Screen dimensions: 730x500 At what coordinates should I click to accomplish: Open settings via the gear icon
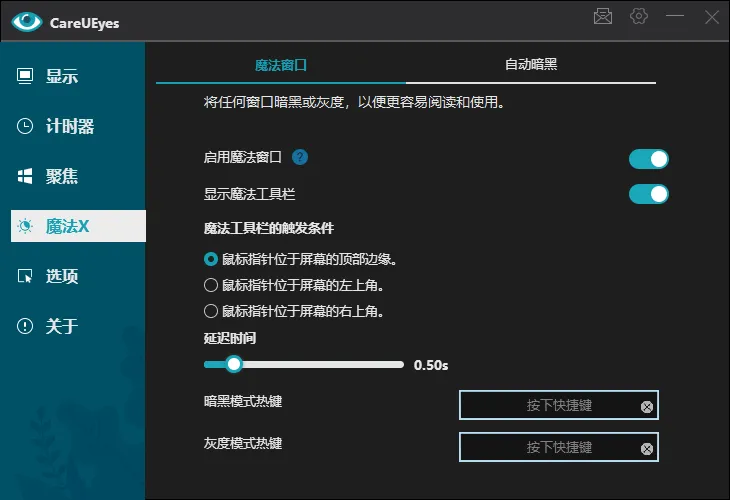pyautogui.click(x=638, y=16)
